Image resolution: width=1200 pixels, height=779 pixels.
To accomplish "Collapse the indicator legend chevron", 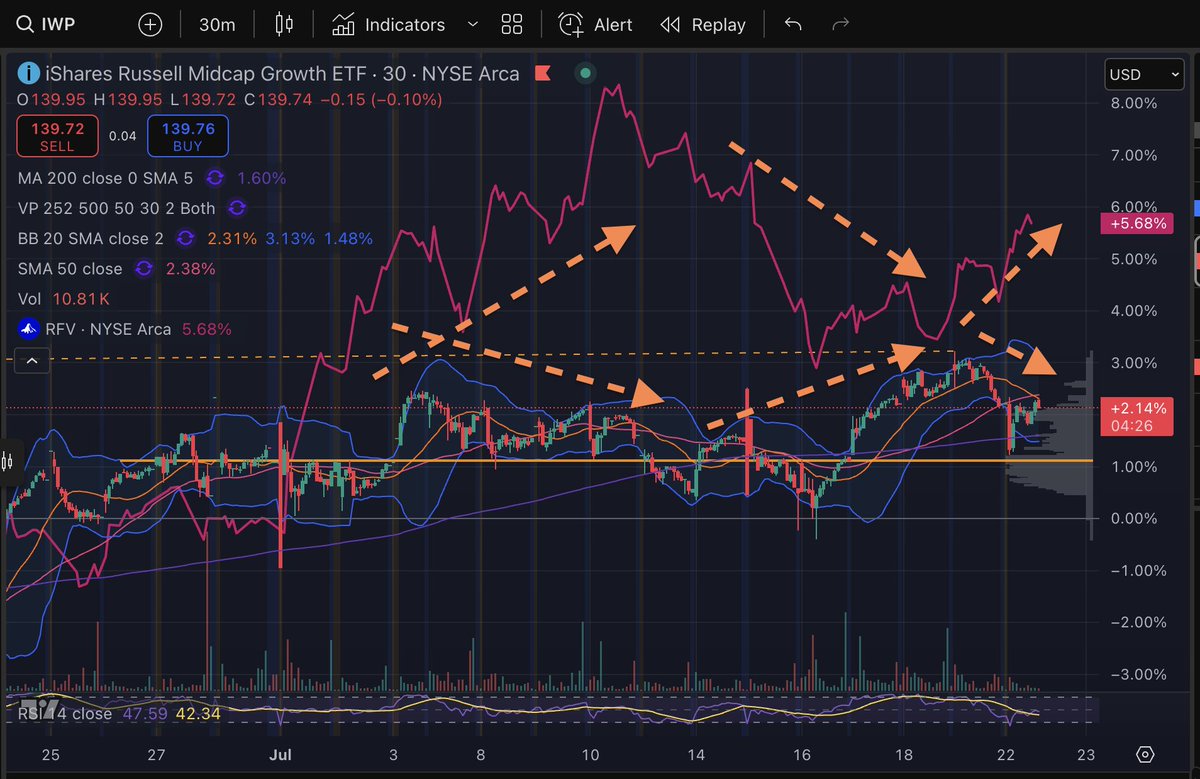I will click(x=32, y=361).
